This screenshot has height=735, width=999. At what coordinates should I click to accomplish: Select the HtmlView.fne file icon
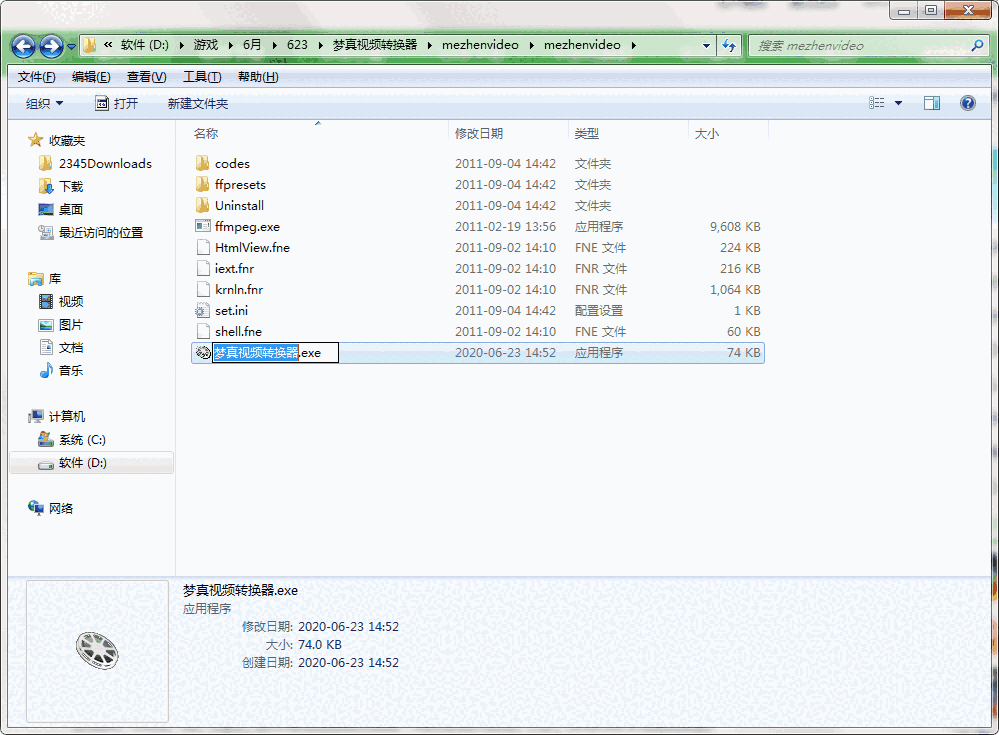[203, 247]
